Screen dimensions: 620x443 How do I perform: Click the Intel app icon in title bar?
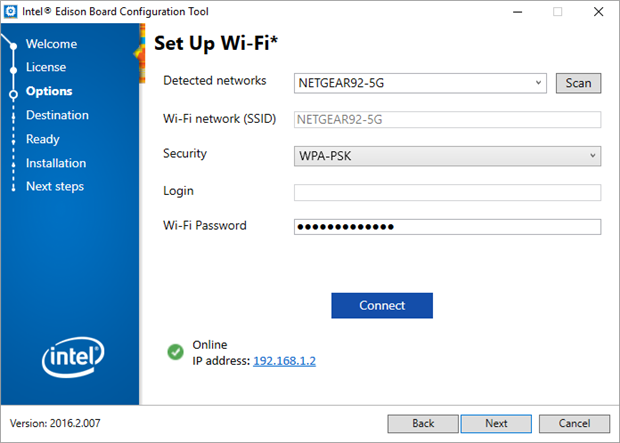pos(11,12)
